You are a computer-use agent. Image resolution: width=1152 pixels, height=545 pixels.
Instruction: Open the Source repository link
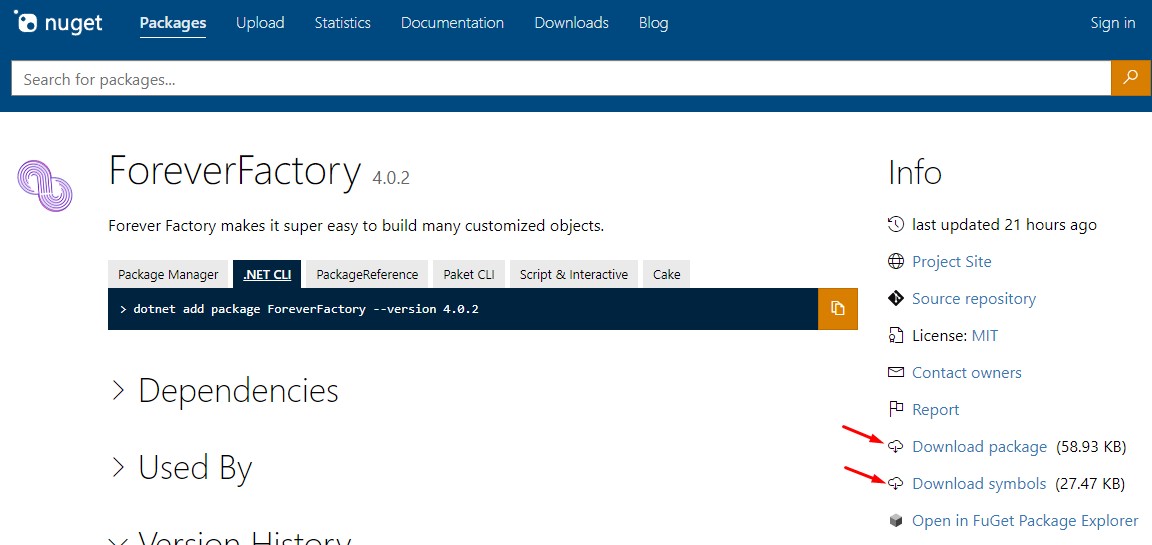pyautogui.click(x=973, y=298)
